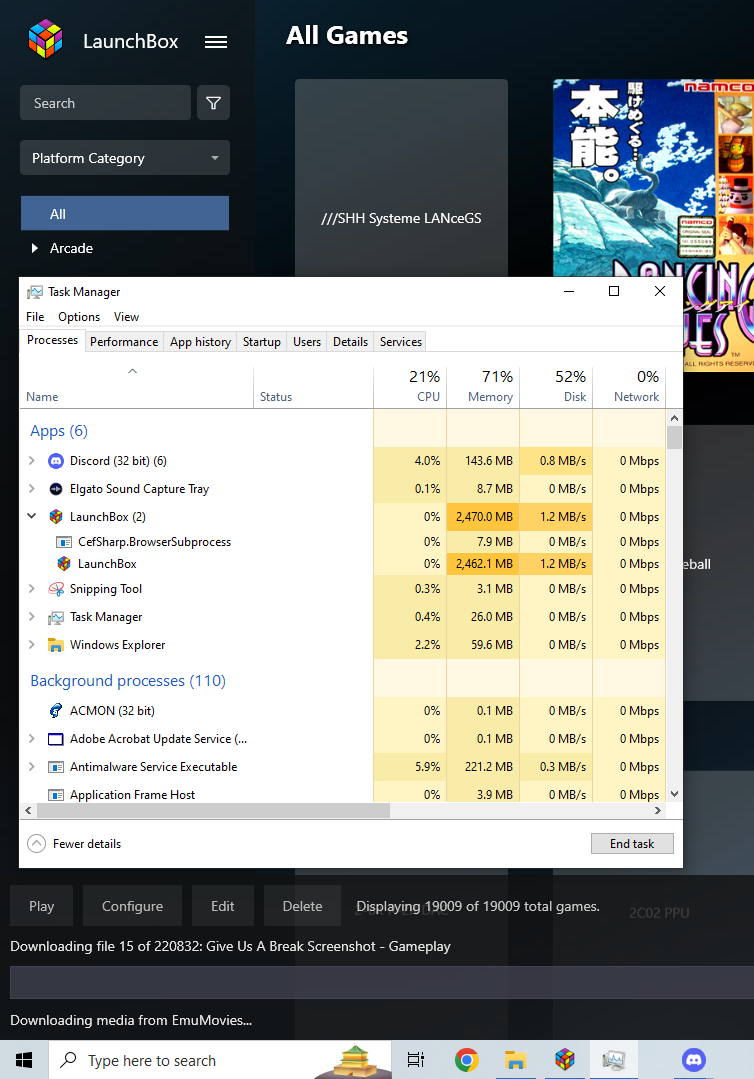Click the Fewer details circle arrow icon
The width and height of the screenshot is (754, 1079).
coord(36,844)
